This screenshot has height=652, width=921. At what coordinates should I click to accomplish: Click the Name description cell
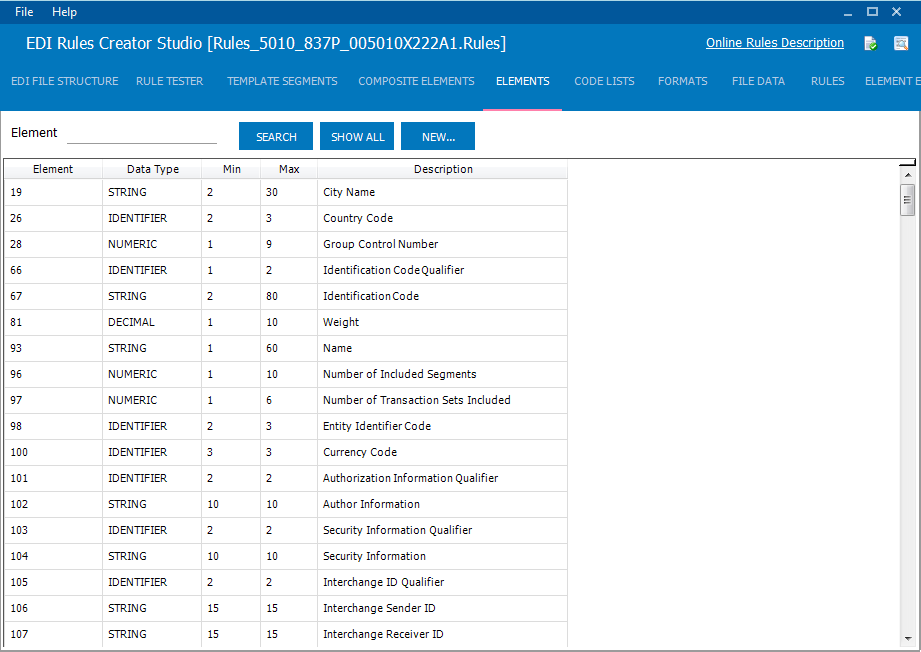tap(443, 348)
